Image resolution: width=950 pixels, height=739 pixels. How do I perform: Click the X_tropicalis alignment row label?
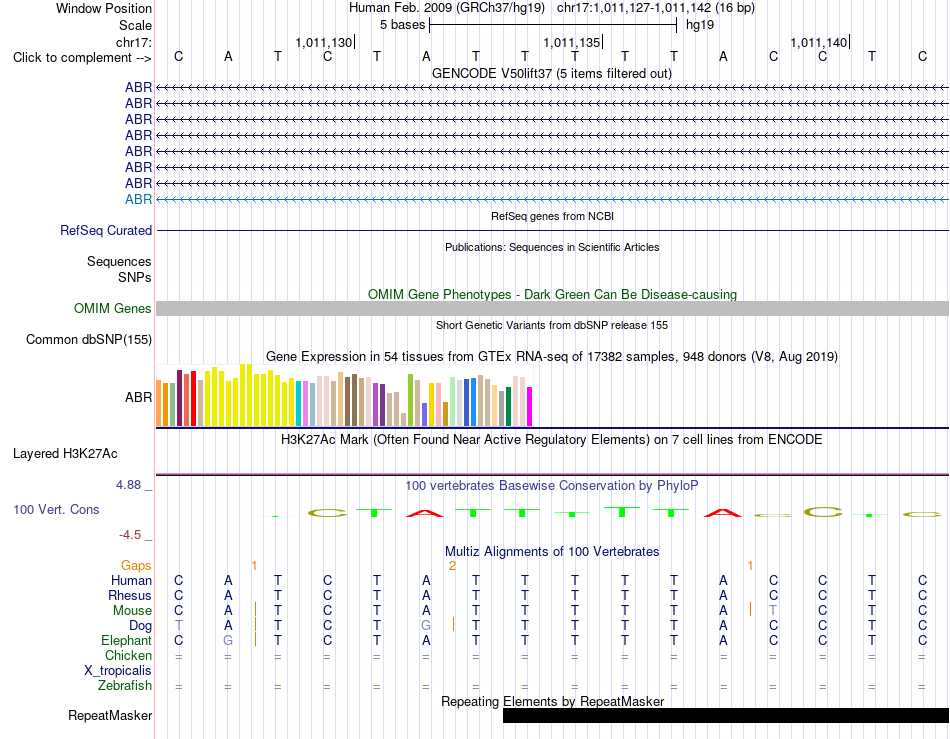[118, 671]
